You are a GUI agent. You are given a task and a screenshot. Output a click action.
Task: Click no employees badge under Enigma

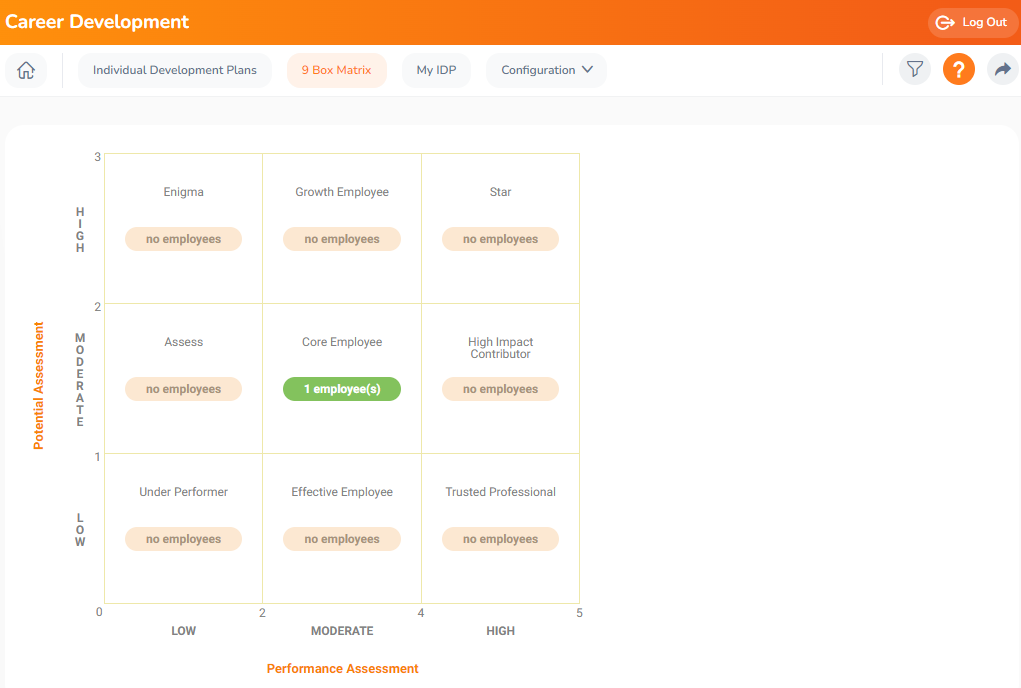184,239
